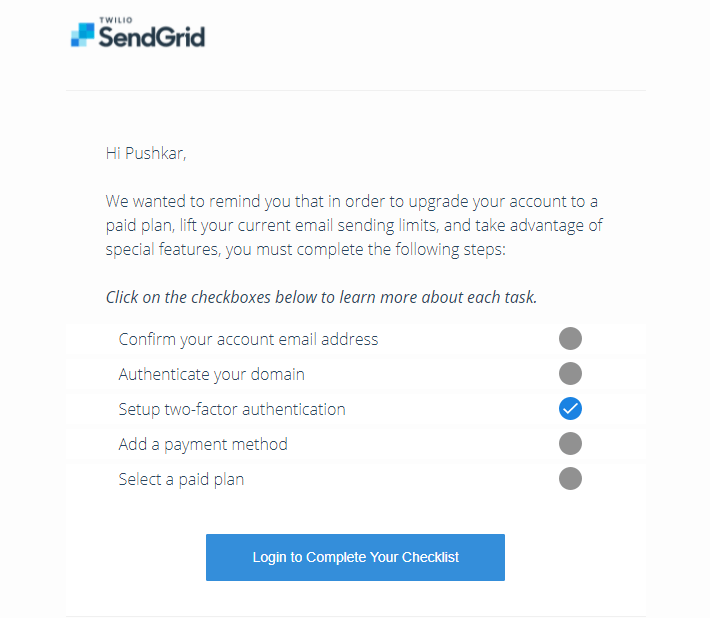
Task: Open the Authenticate your domain task
Action: [x=211, y=374]
